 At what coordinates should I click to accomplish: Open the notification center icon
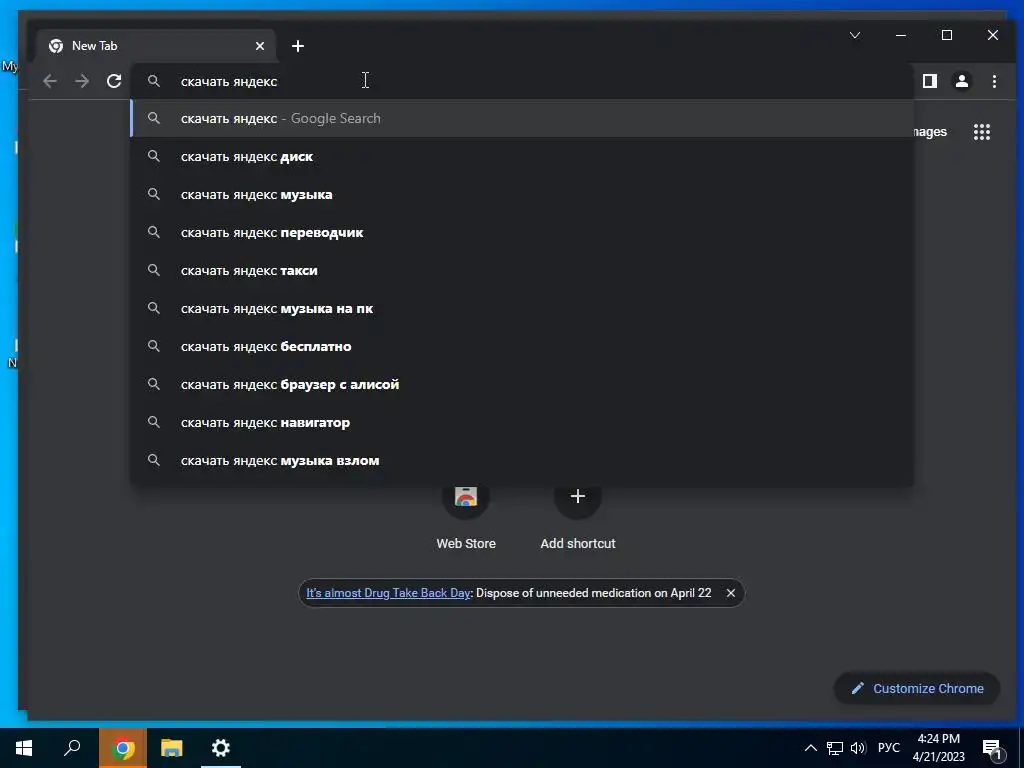pyautogui.click(x=992, y=748)
